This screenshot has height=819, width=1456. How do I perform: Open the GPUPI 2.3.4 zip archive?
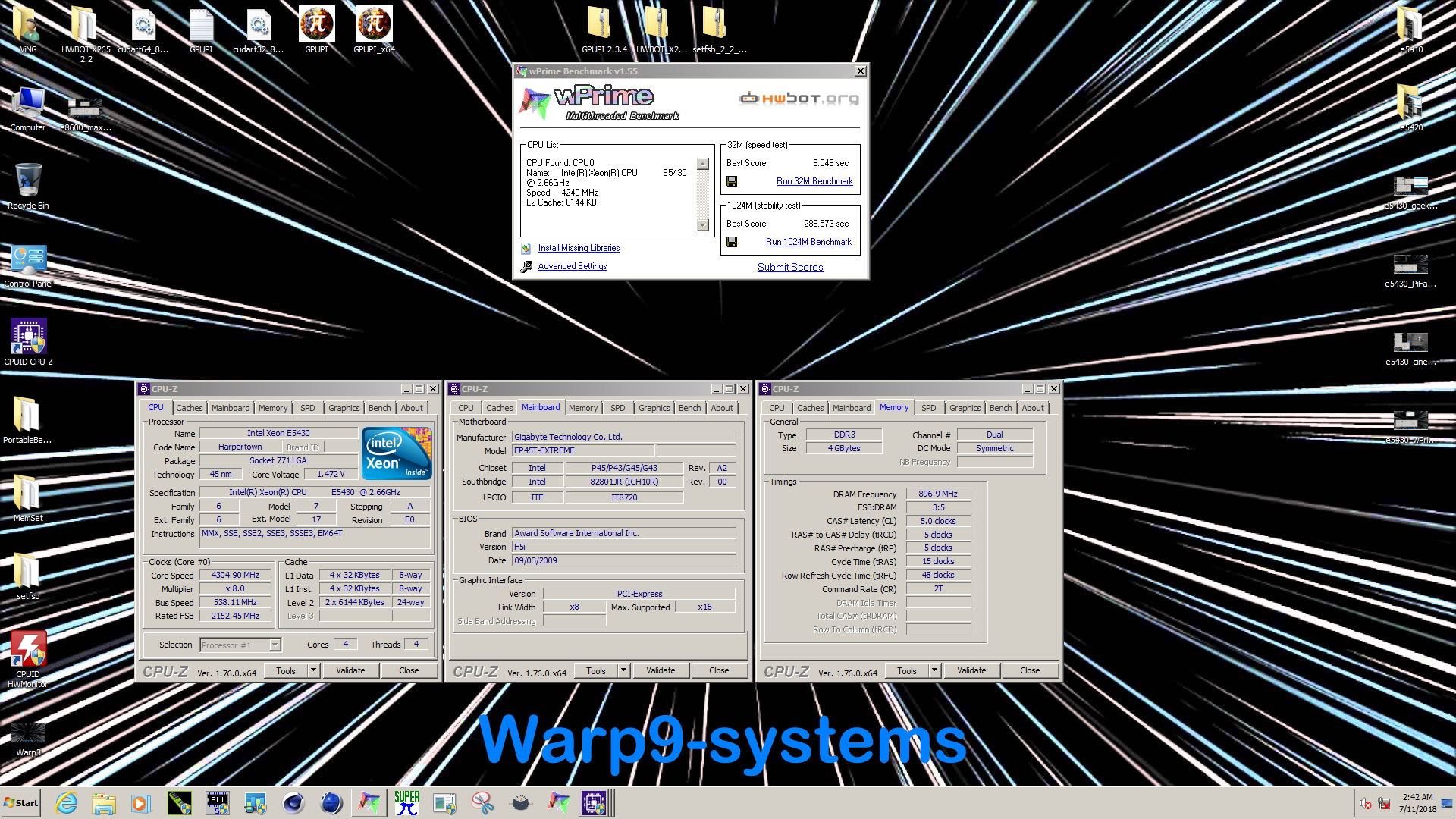tap(604, 30)
